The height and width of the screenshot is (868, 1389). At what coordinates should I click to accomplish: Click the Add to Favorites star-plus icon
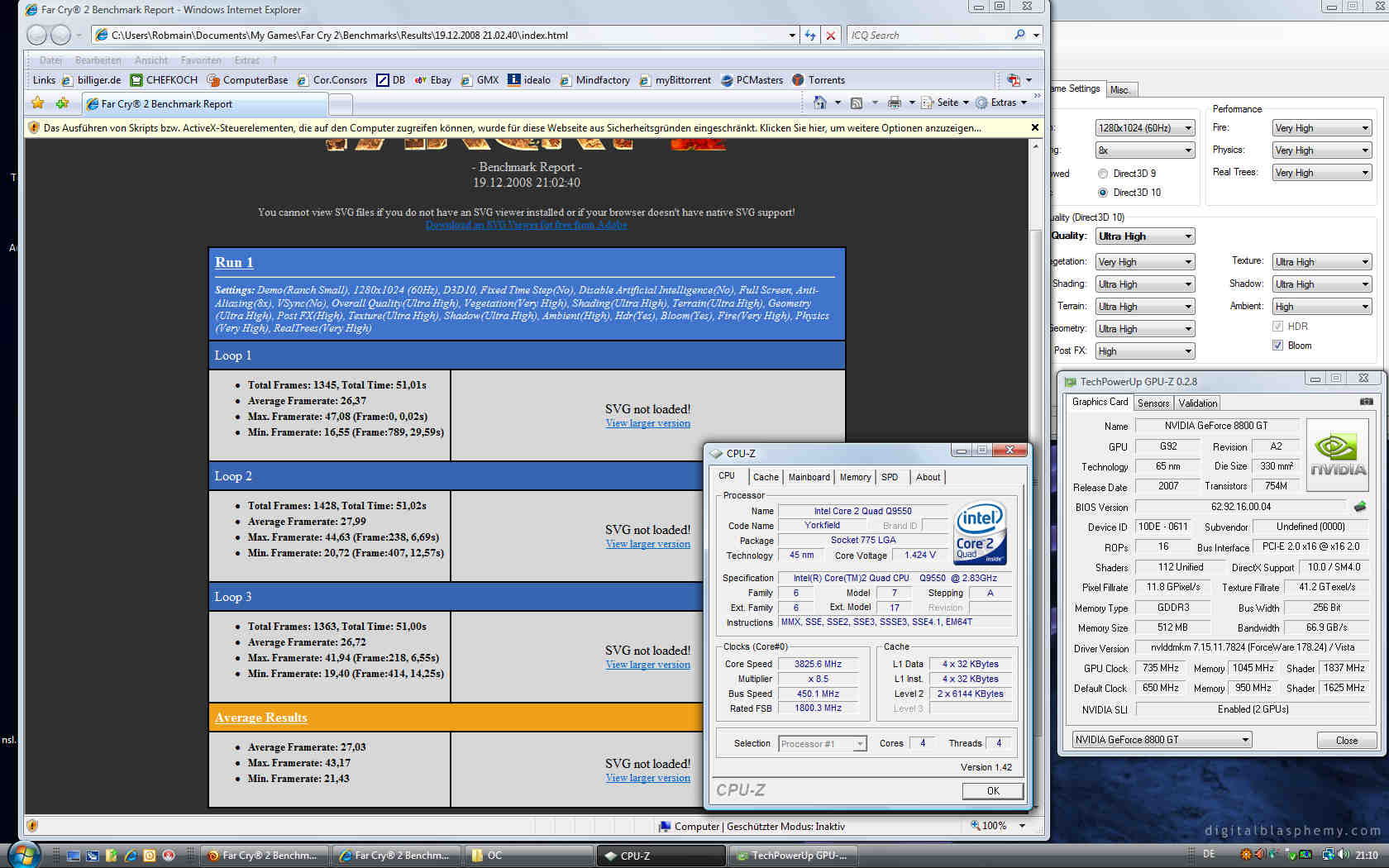(63, 103)
